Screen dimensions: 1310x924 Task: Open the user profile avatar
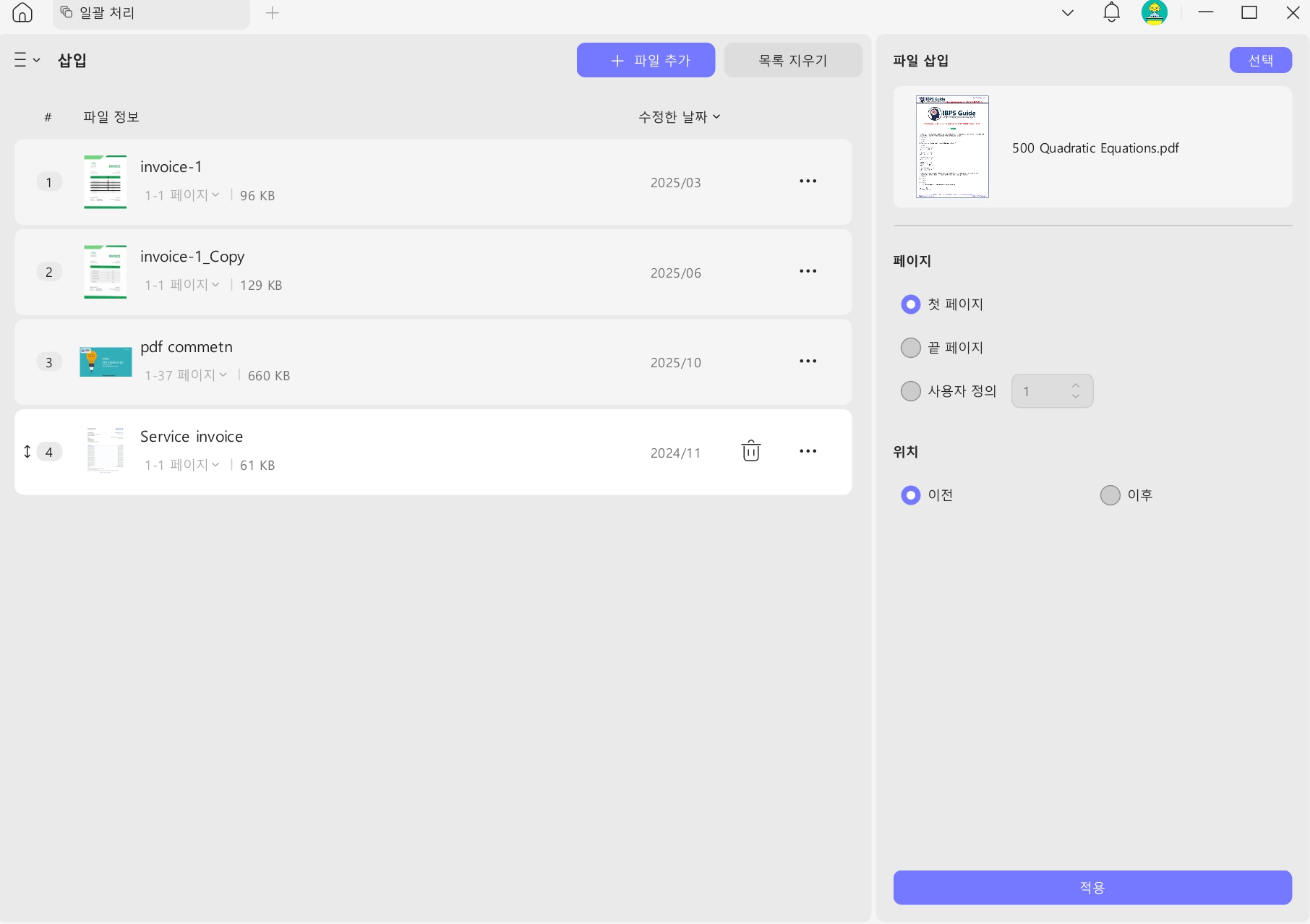click(1155, 12)
